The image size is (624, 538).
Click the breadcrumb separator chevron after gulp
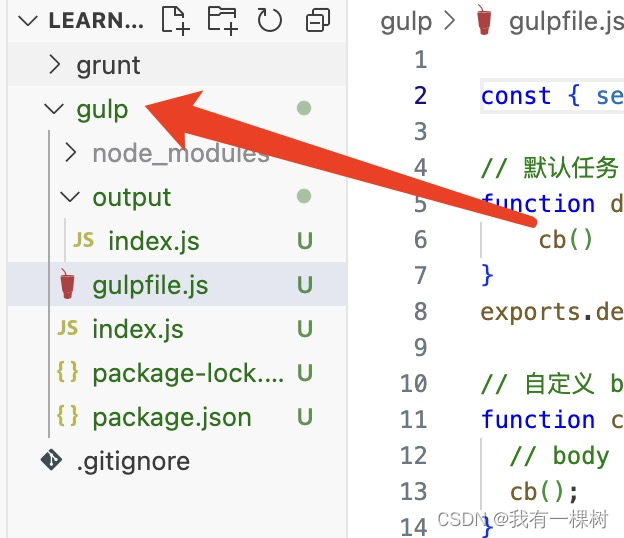click(449, 20)
